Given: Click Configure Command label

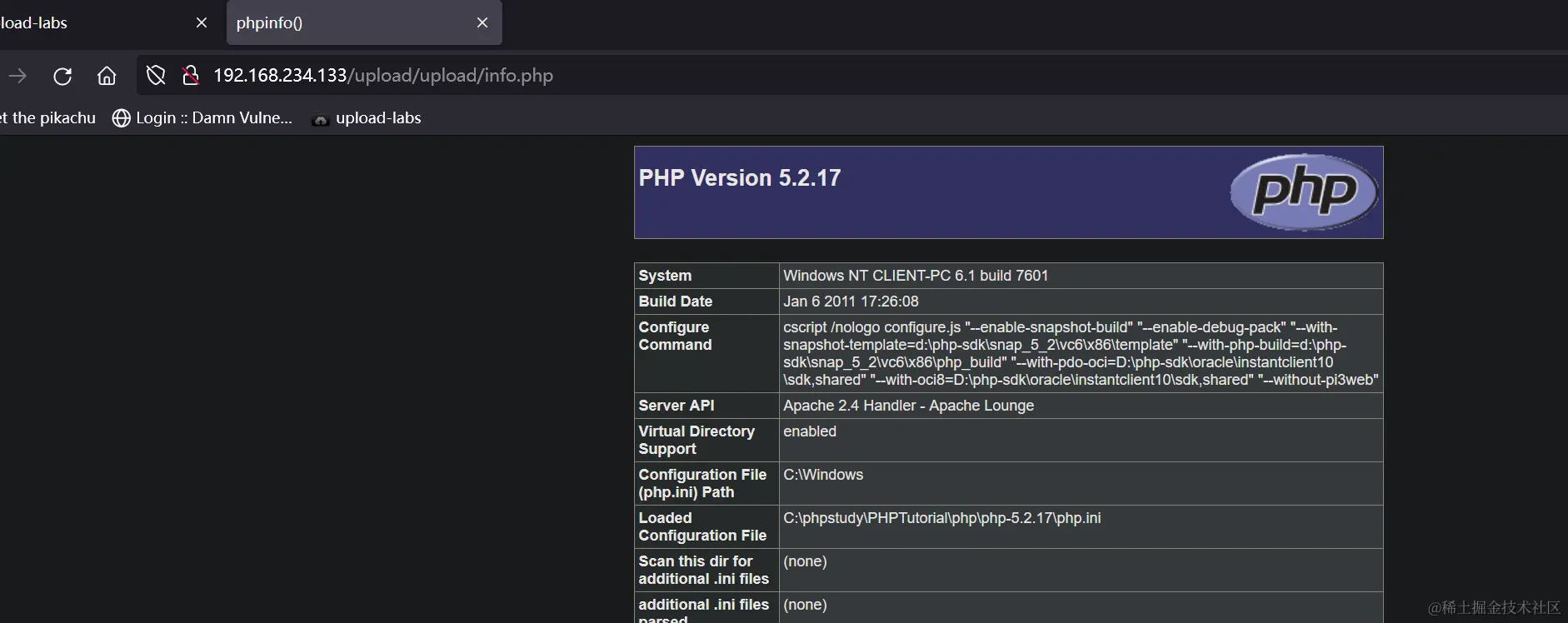Looking at the screenshot, I should pyautogui.click(x=675, y=336).
